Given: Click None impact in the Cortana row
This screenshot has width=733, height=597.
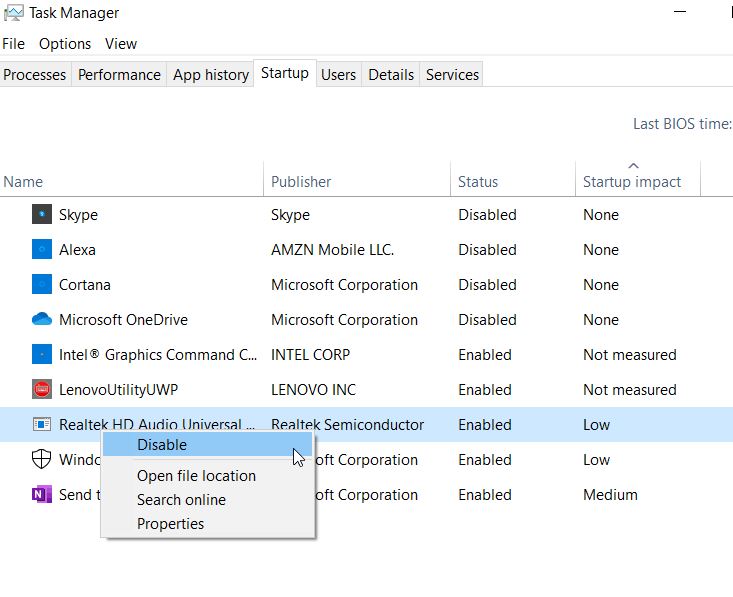Looking at the screenshot, I should click(x=601, y=285).
